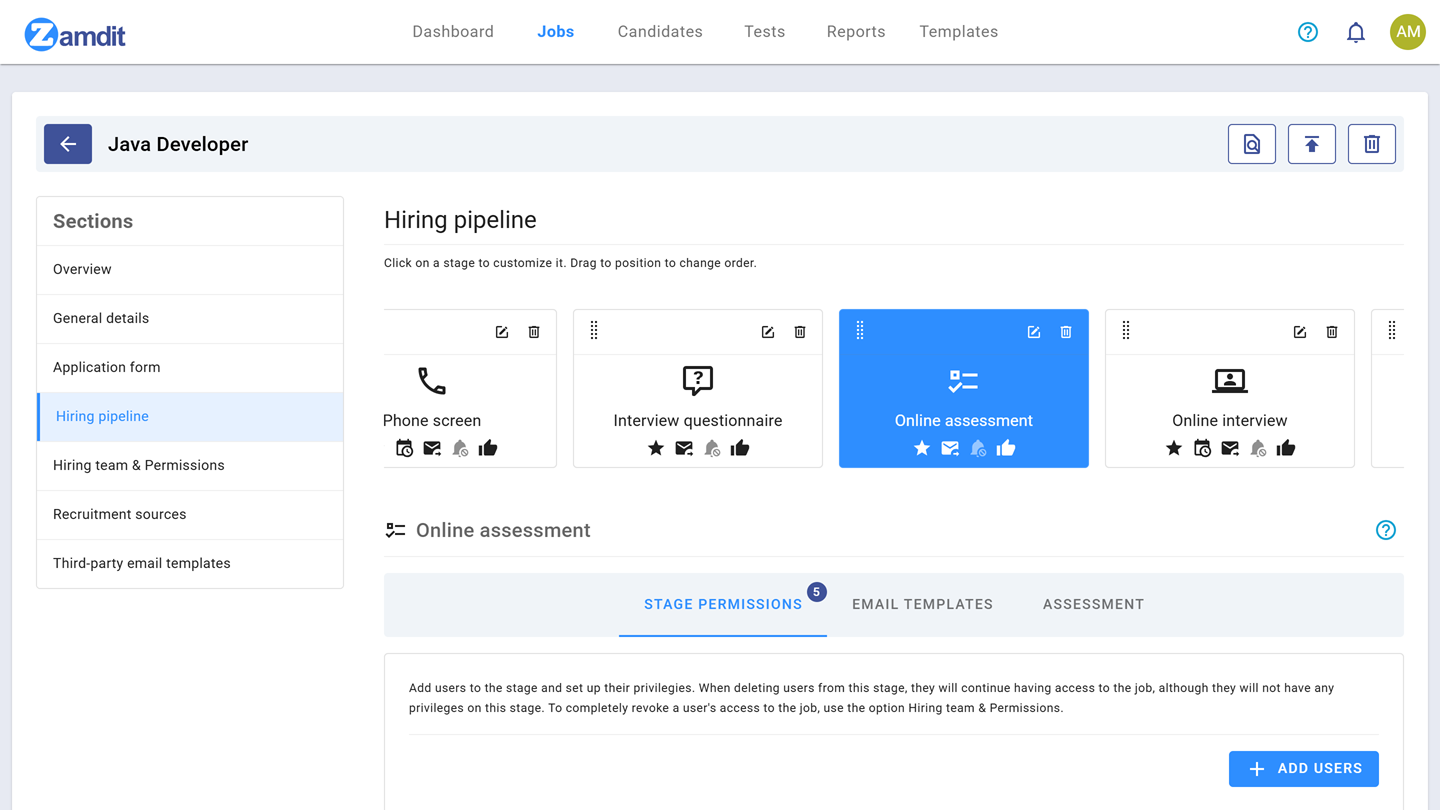Click the email icon on Online assessment card
1440x810 pixels.
click(950, 448)
